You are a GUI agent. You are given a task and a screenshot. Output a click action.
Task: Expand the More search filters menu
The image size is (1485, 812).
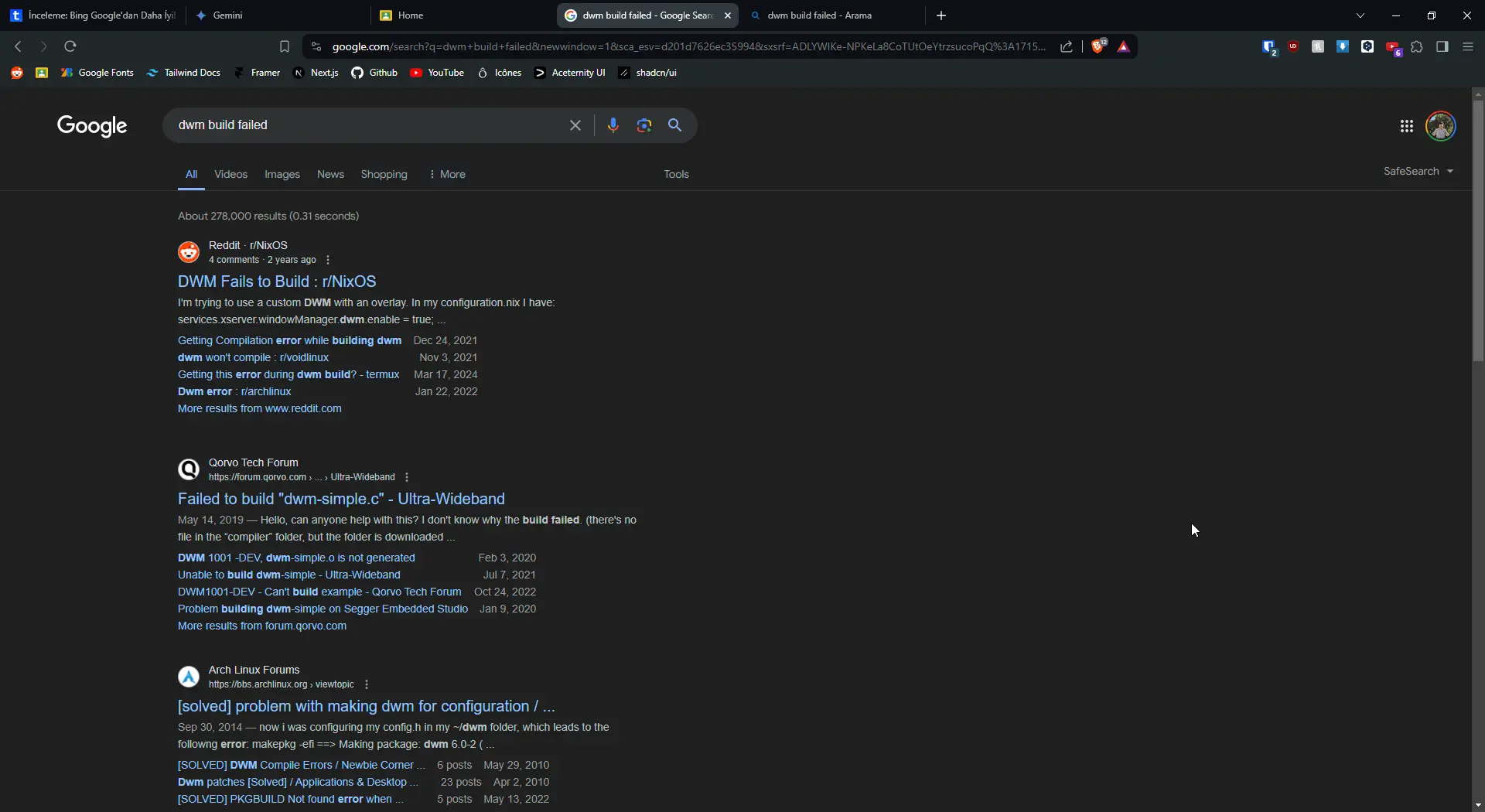point(447,174)
